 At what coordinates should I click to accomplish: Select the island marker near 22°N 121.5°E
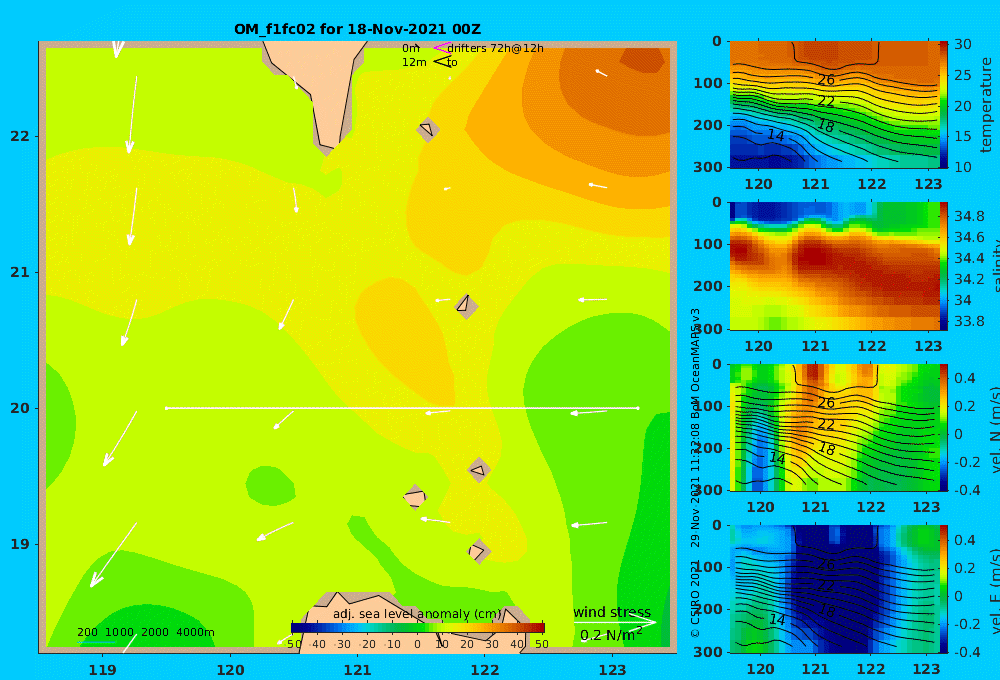[x=427, y=129]
